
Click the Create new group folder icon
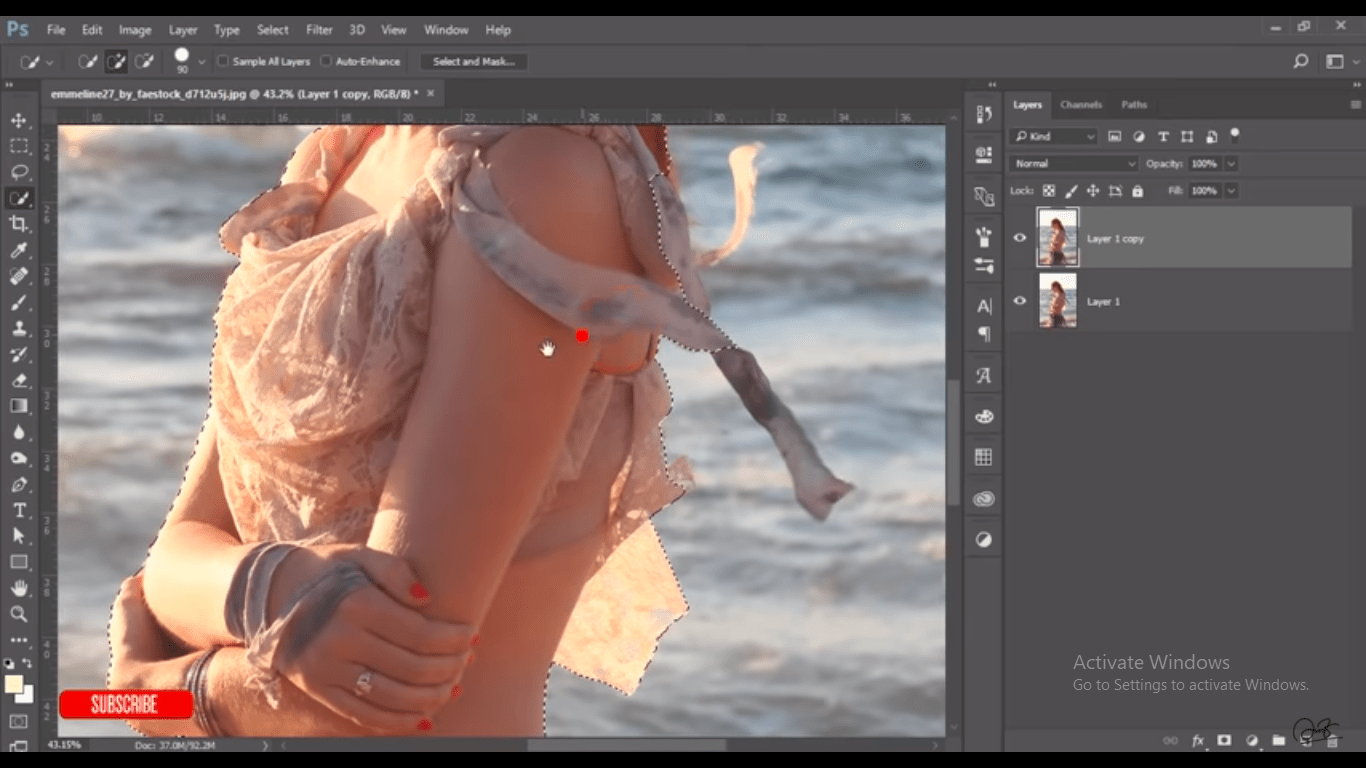click(1278, 741)
